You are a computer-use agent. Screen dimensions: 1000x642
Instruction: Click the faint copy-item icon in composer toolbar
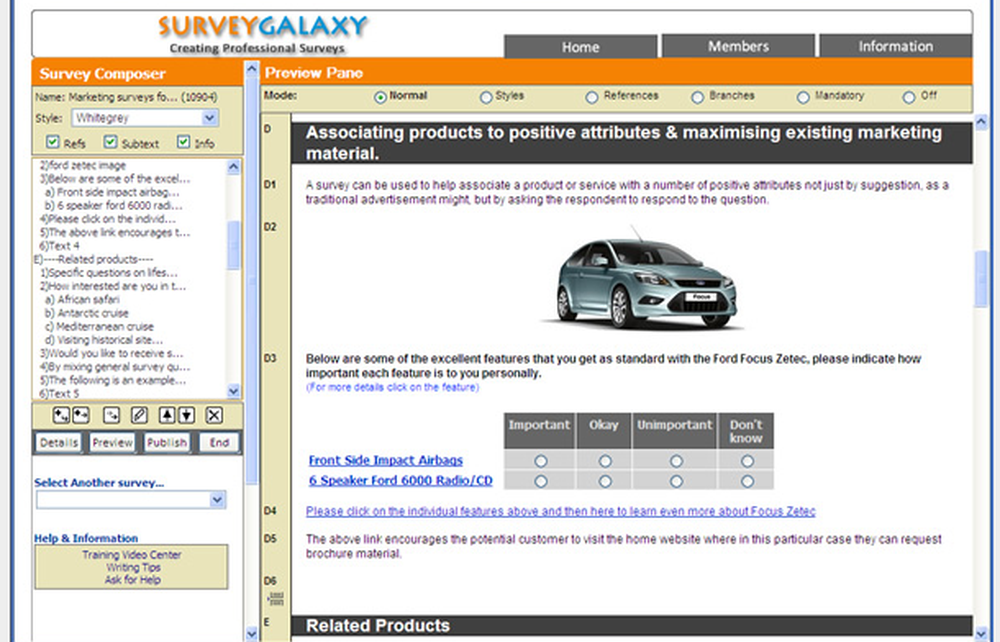111,416
